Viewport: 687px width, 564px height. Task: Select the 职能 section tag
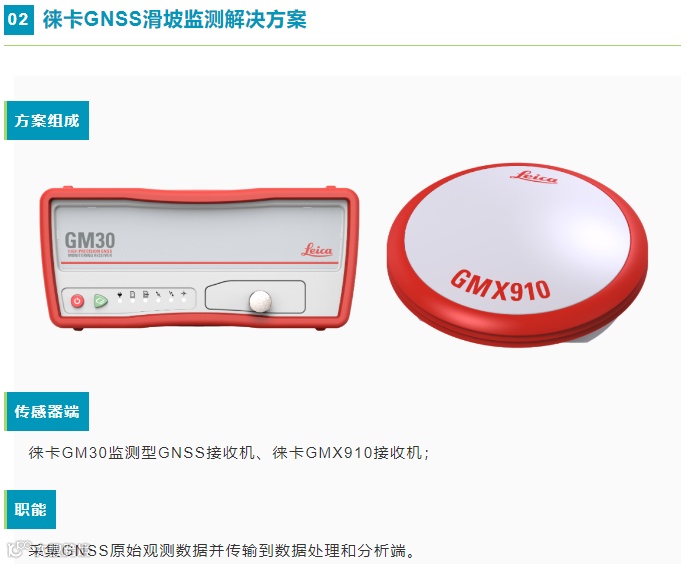point(30,509)
